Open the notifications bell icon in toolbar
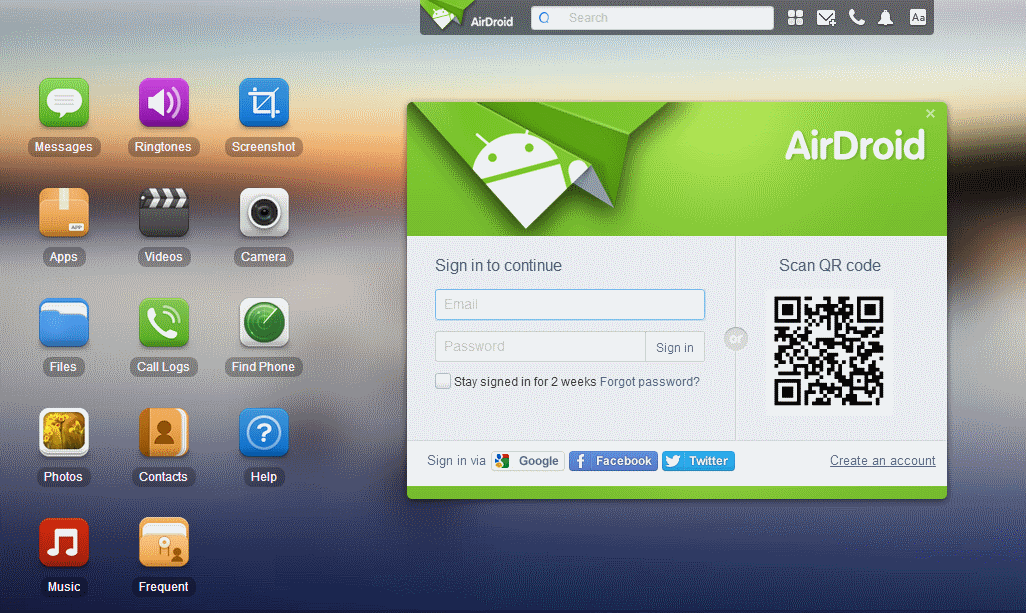The width and height of the screenshot is (1026, 613). (885, 18)
